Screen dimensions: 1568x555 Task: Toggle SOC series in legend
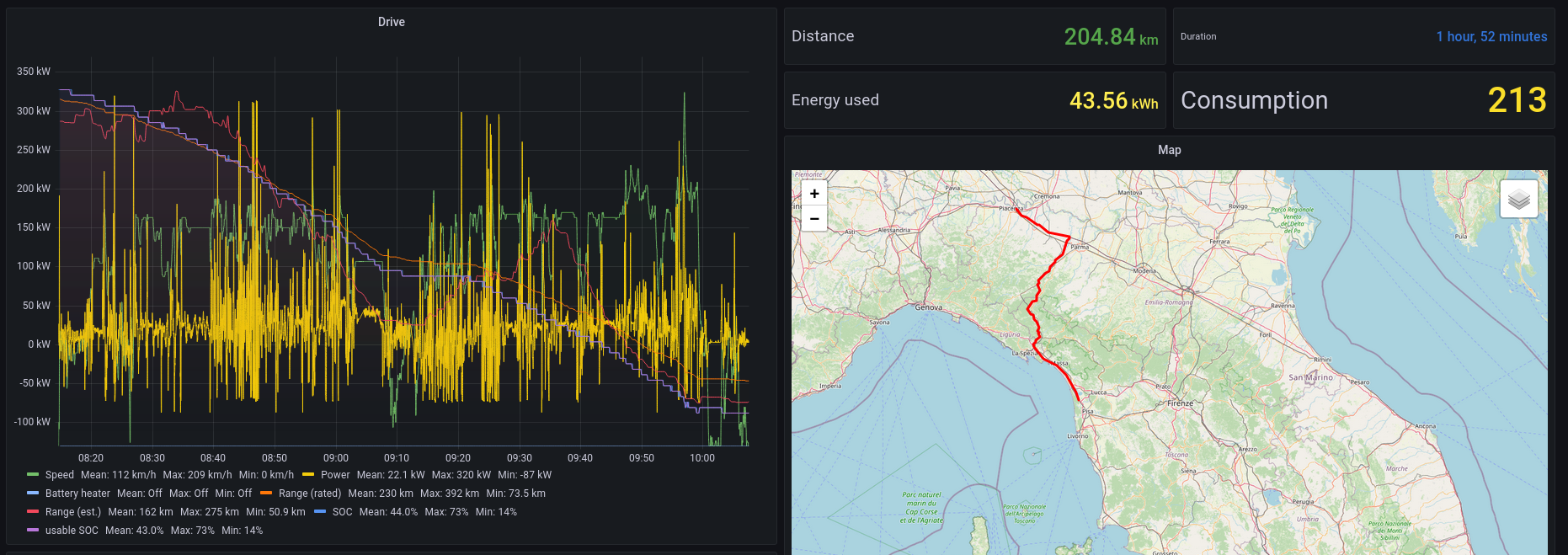pos(343,512)
